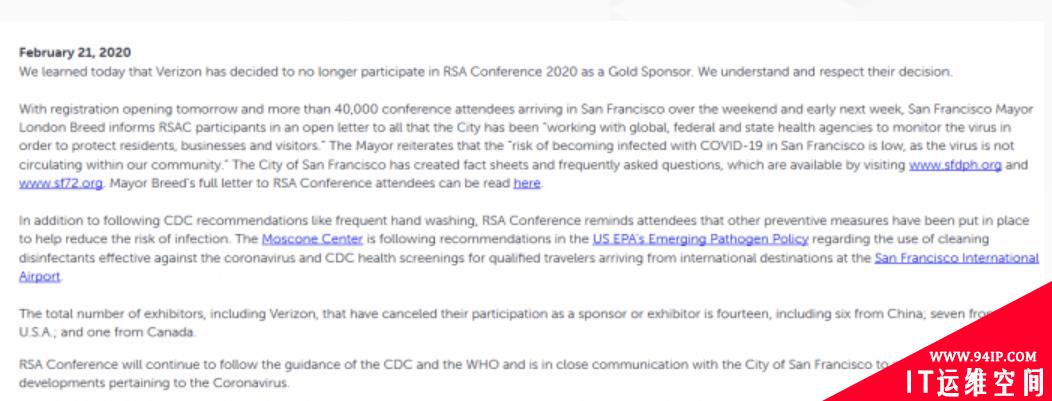The height and width of the screenshot is (401, 1052).
Task: Open US EPA's Emerging Pathogen Policy link
Action: point(700,239)
